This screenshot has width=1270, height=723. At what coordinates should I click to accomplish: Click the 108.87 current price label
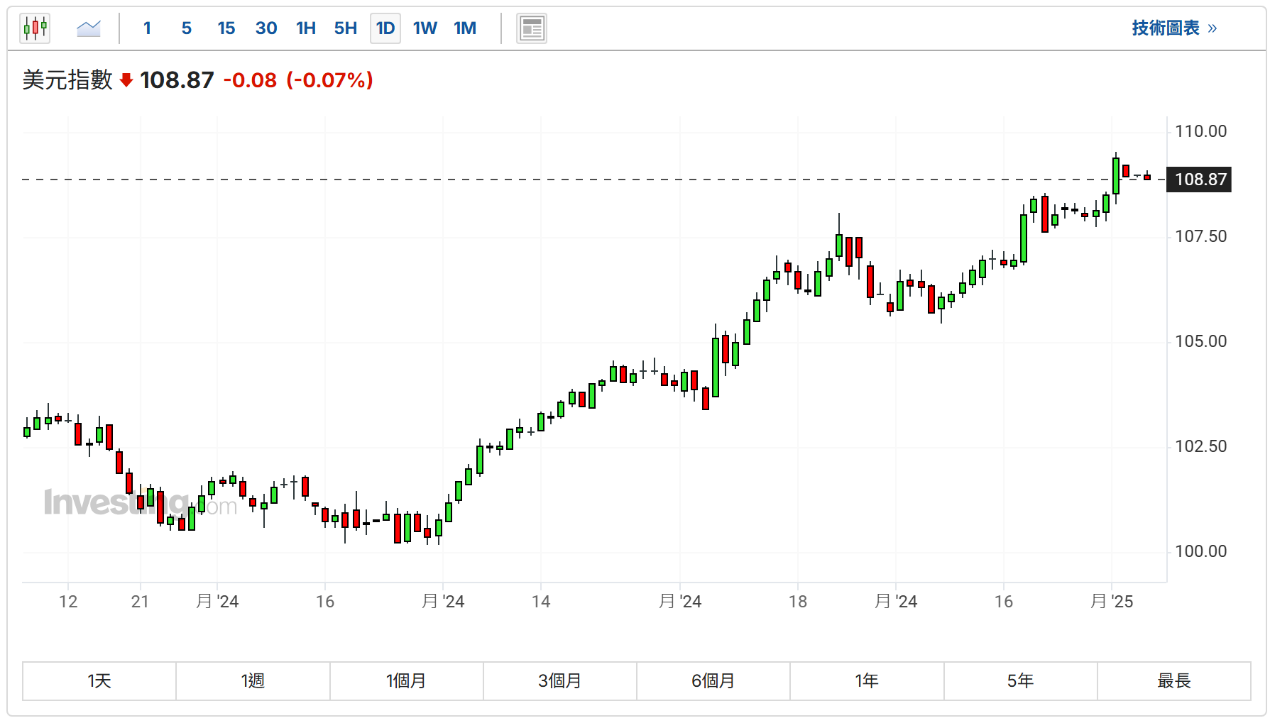point(1201,180)
